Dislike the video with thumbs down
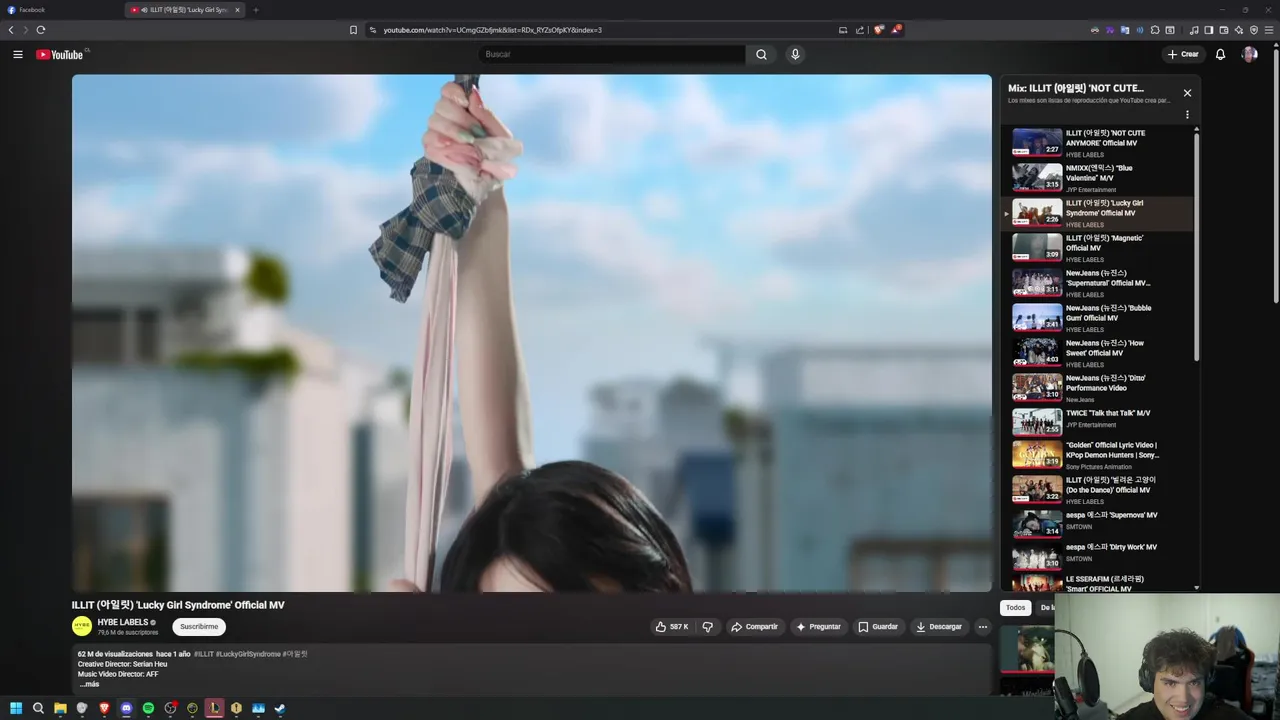 point(707,627)
